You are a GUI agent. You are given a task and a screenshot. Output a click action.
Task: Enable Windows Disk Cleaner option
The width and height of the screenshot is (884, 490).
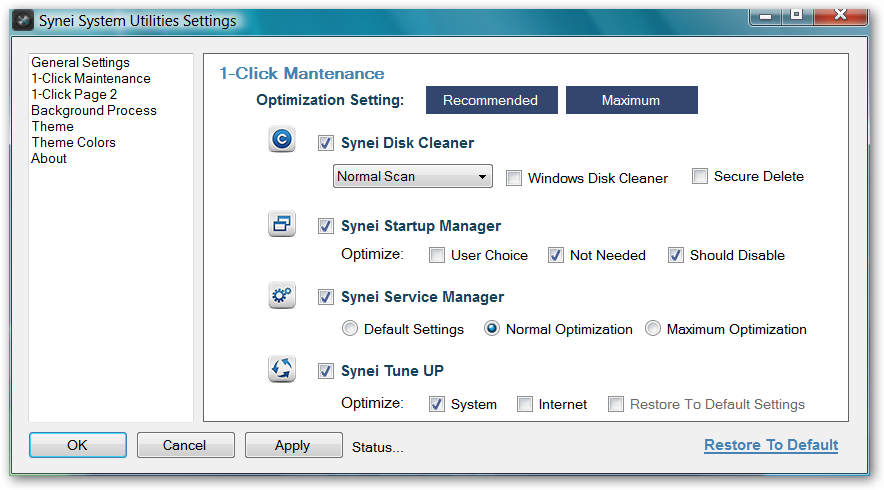pyautogui.click(x=514, y=178)
